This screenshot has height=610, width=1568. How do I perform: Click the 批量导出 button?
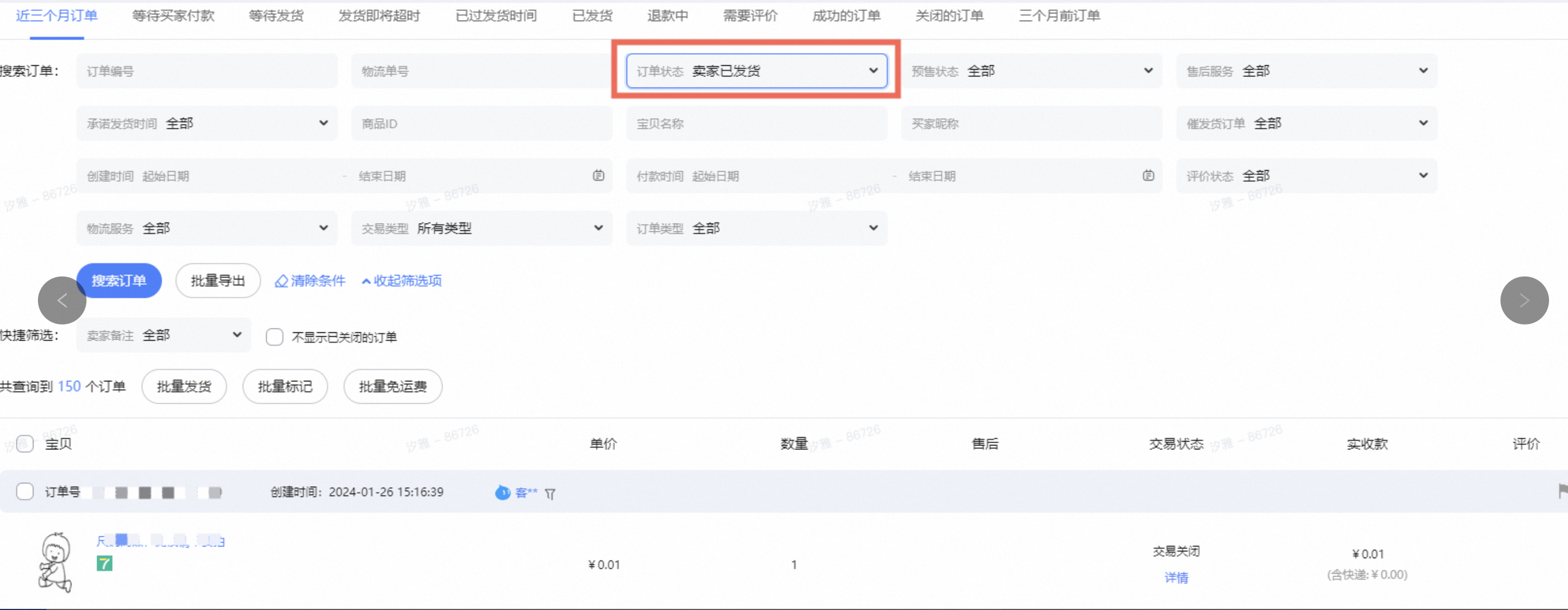(x=218, y=280)
